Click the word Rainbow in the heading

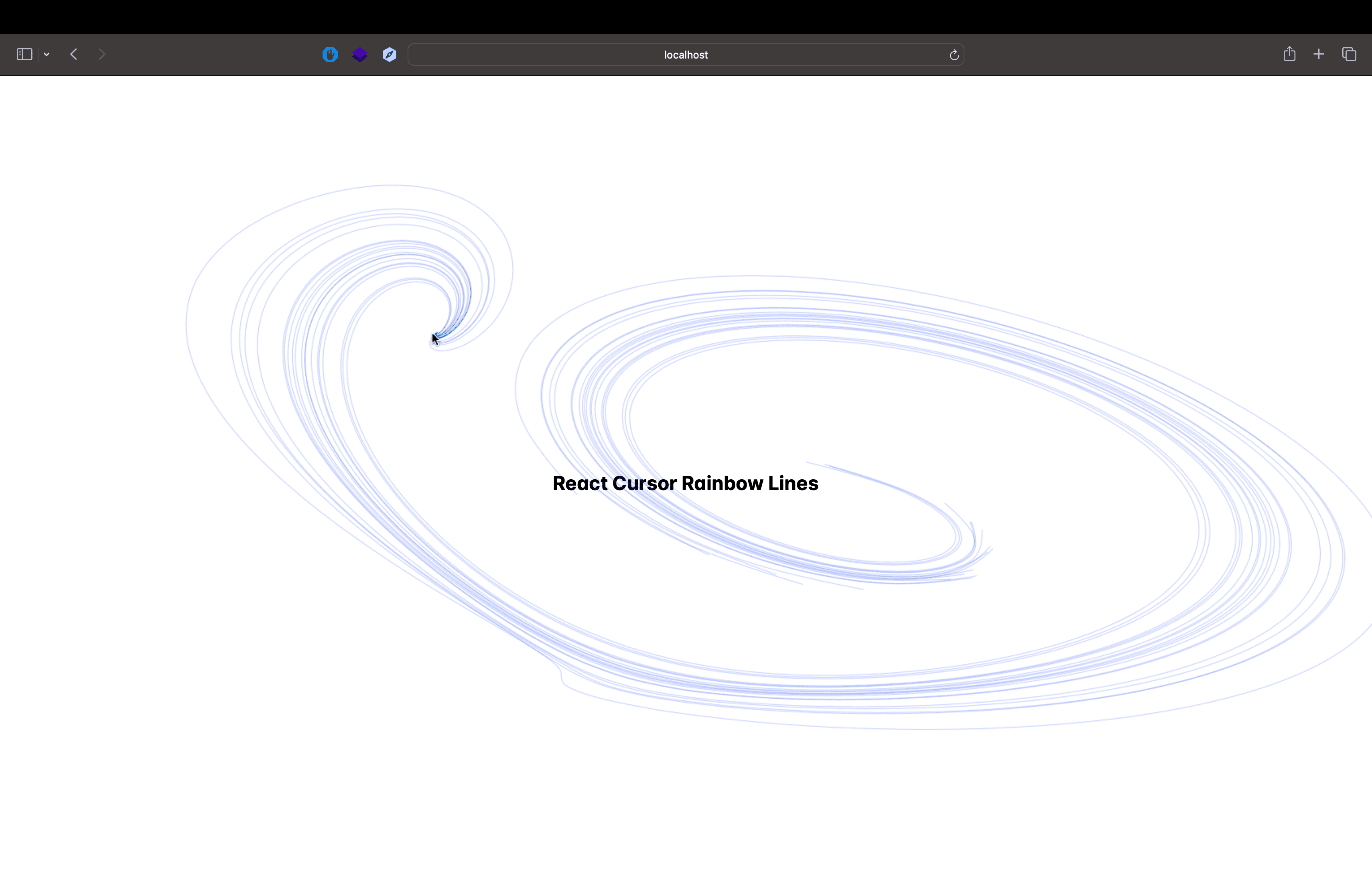722,483
